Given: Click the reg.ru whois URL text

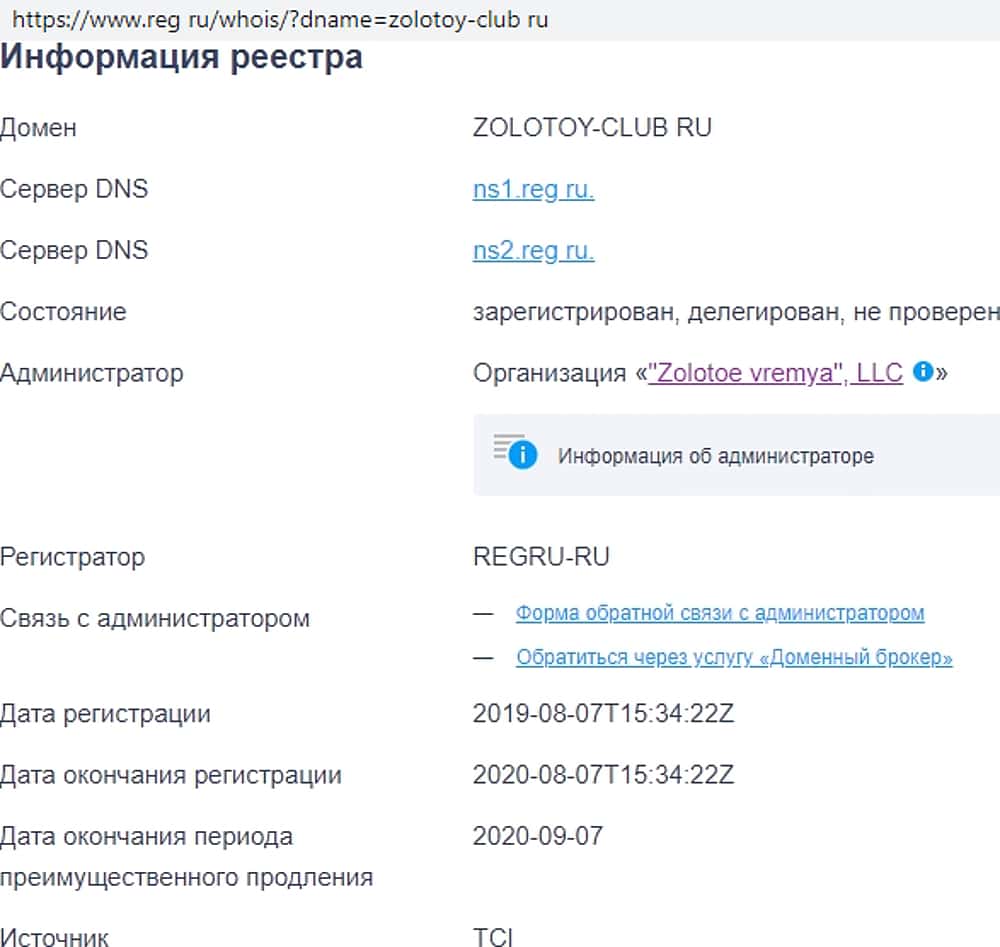Looking at the screenshot, I should pyautogui.click(x=280, y=20).
